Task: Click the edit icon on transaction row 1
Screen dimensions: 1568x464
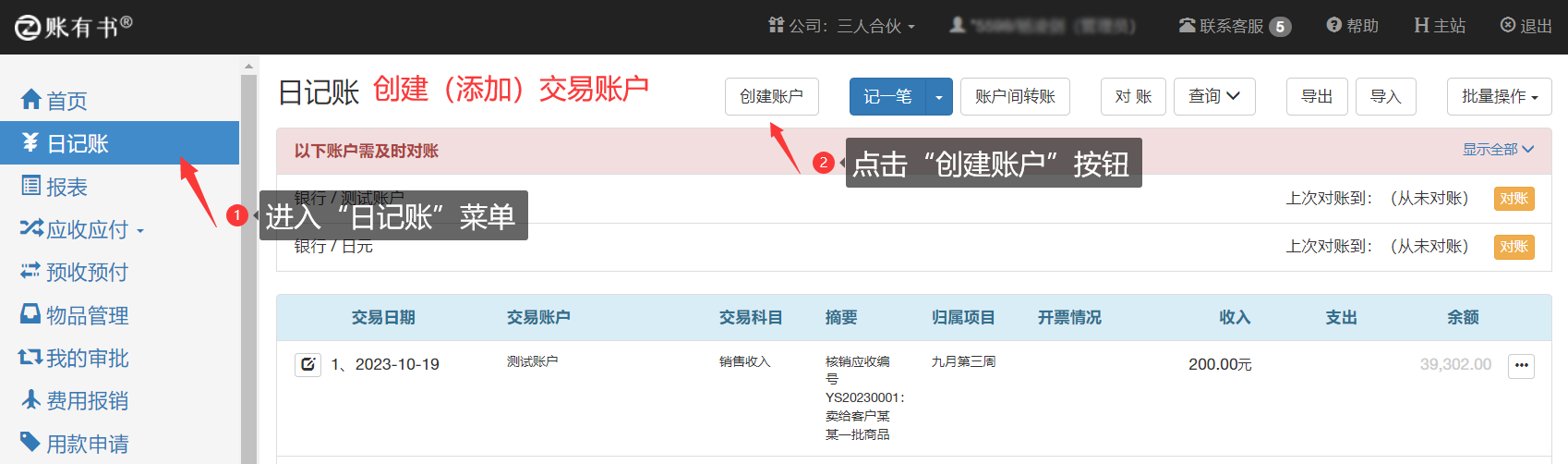Action: pos(308,365)
